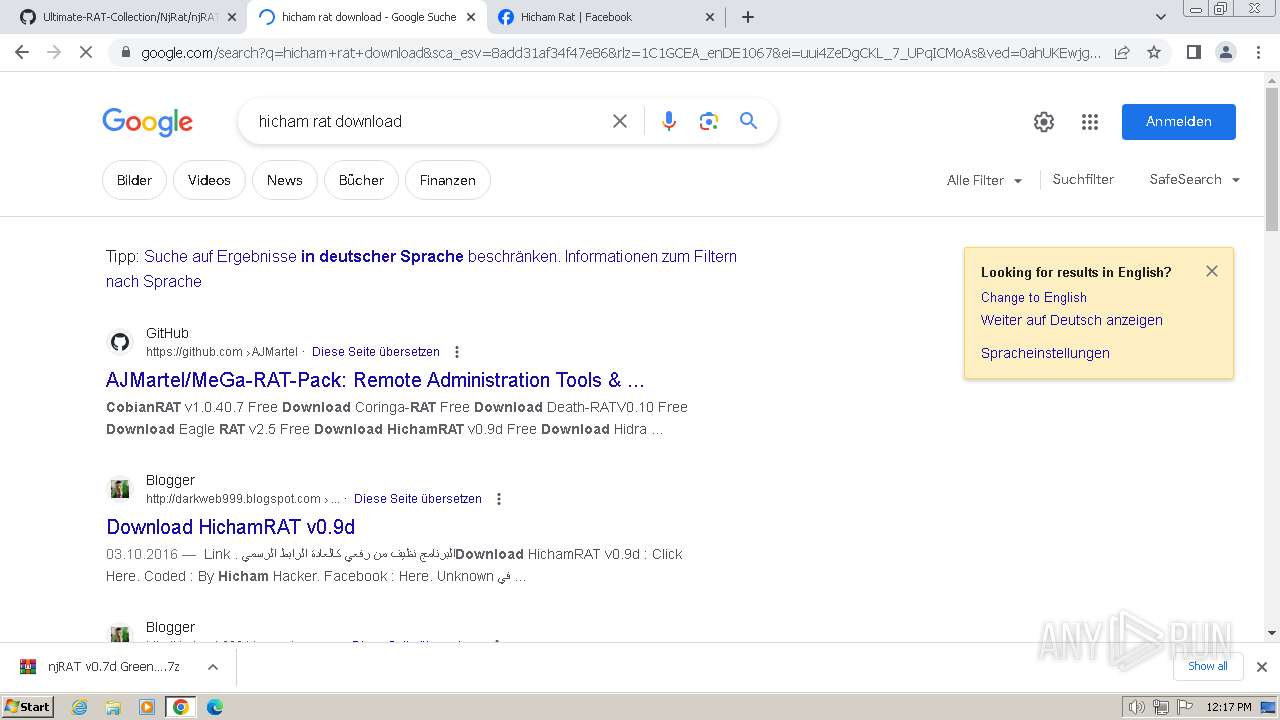Open Google quick settings gear

point(1044,122)
